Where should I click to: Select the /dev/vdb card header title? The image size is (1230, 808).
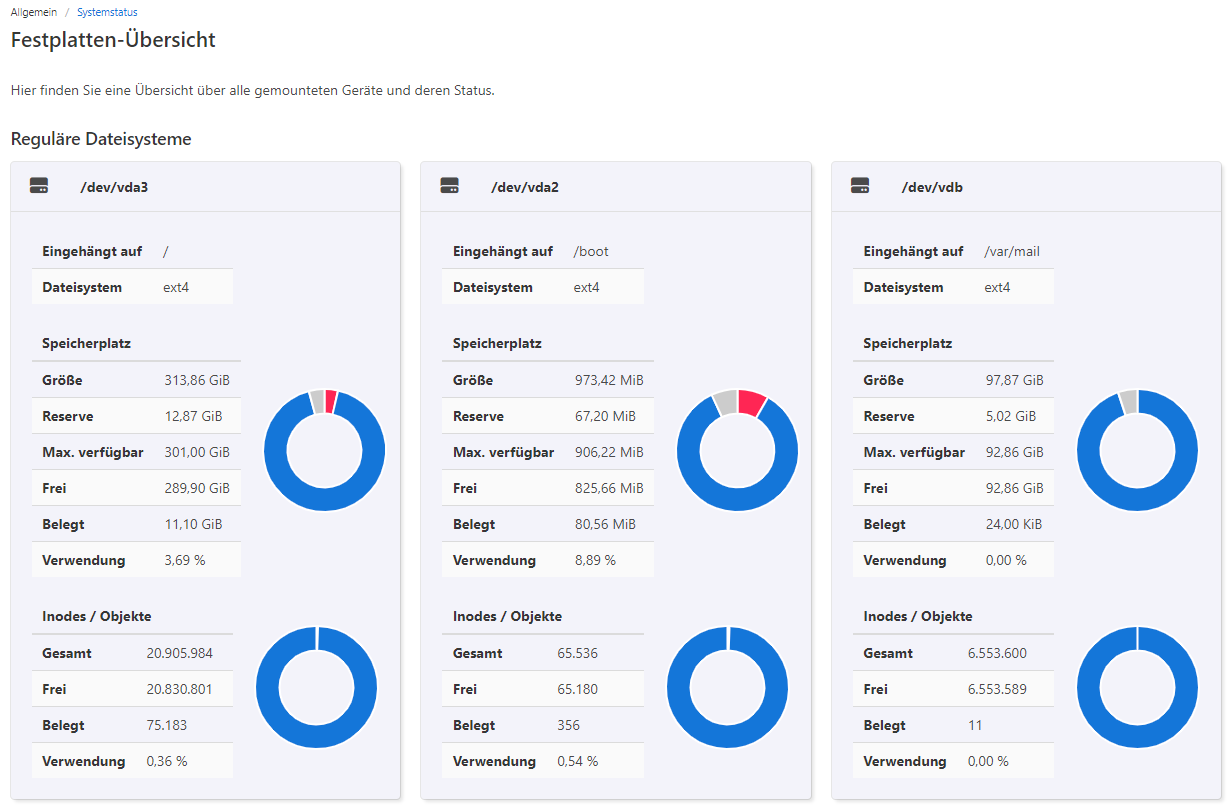(x=932, y=187)
